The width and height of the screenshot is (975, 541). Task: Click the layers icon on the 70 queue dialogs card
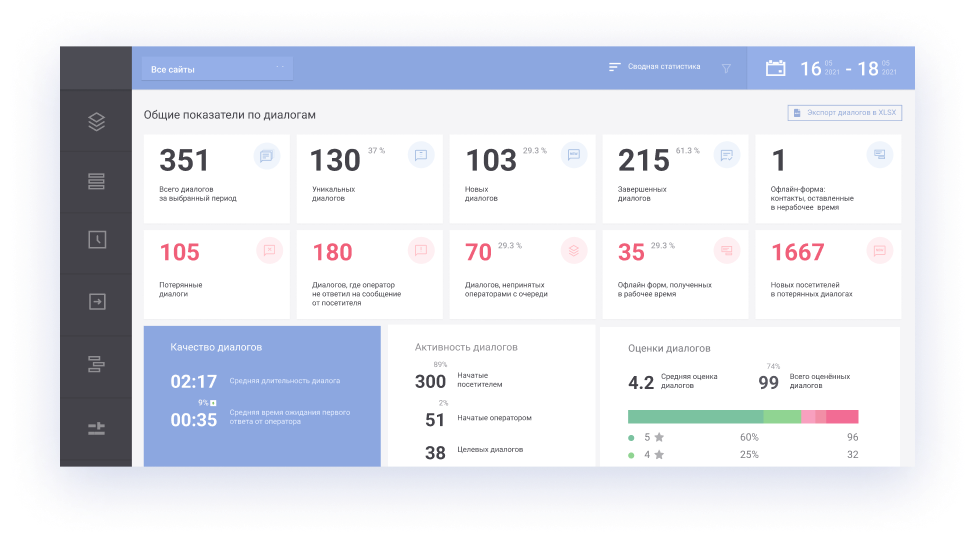click(573, 250)
